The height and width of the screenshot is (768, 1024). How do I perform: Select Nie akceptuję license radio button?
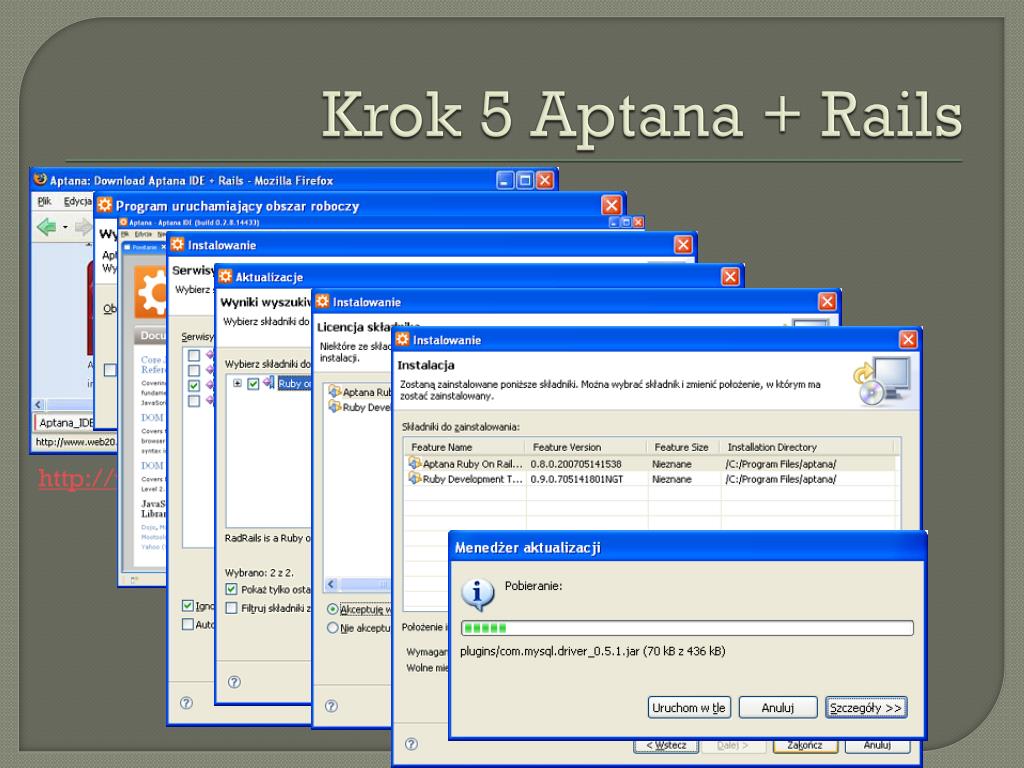click(x=332, y=628)
